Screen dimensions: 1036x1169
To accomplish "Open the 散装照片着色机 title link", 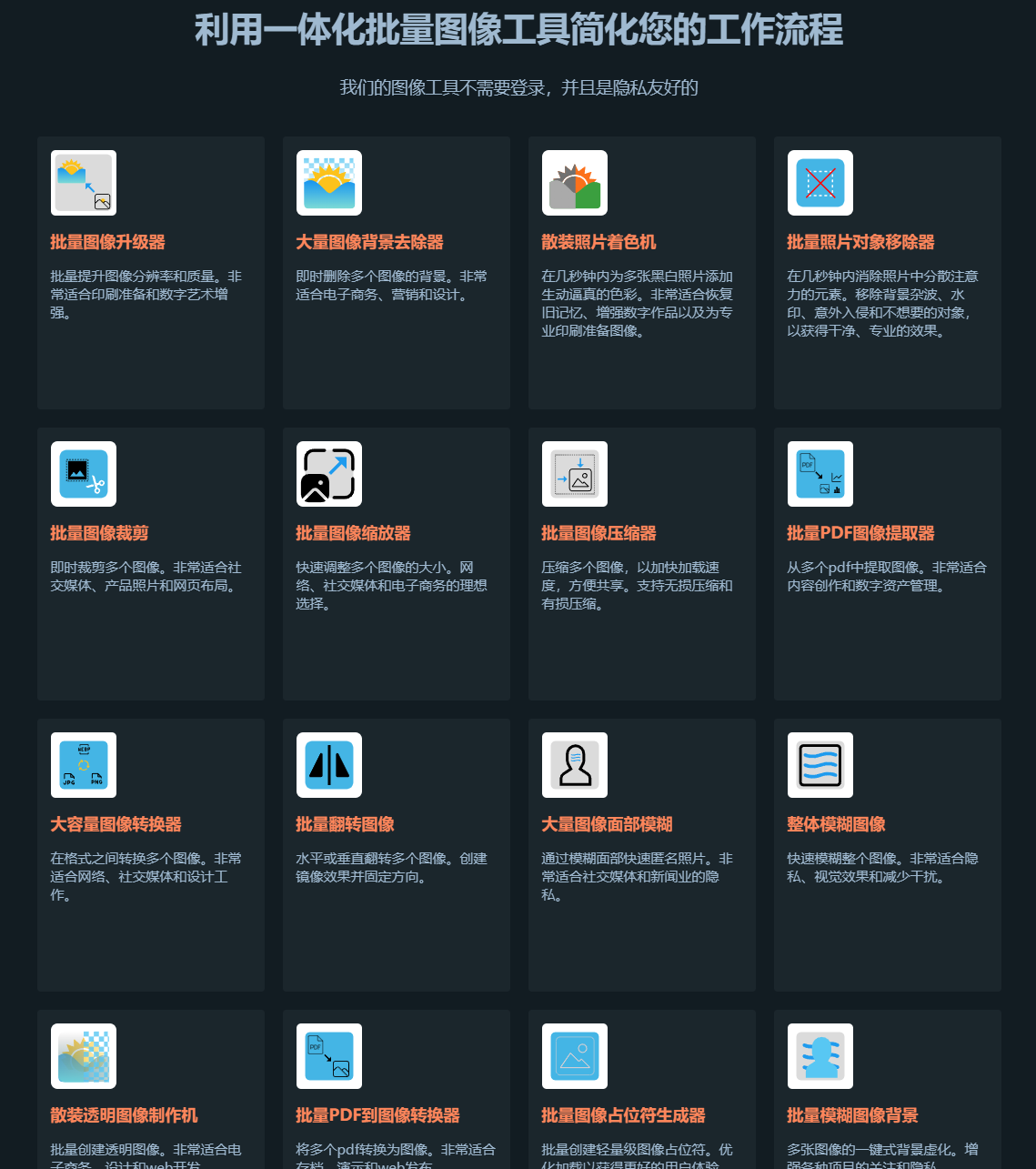I will click(599, 242).
